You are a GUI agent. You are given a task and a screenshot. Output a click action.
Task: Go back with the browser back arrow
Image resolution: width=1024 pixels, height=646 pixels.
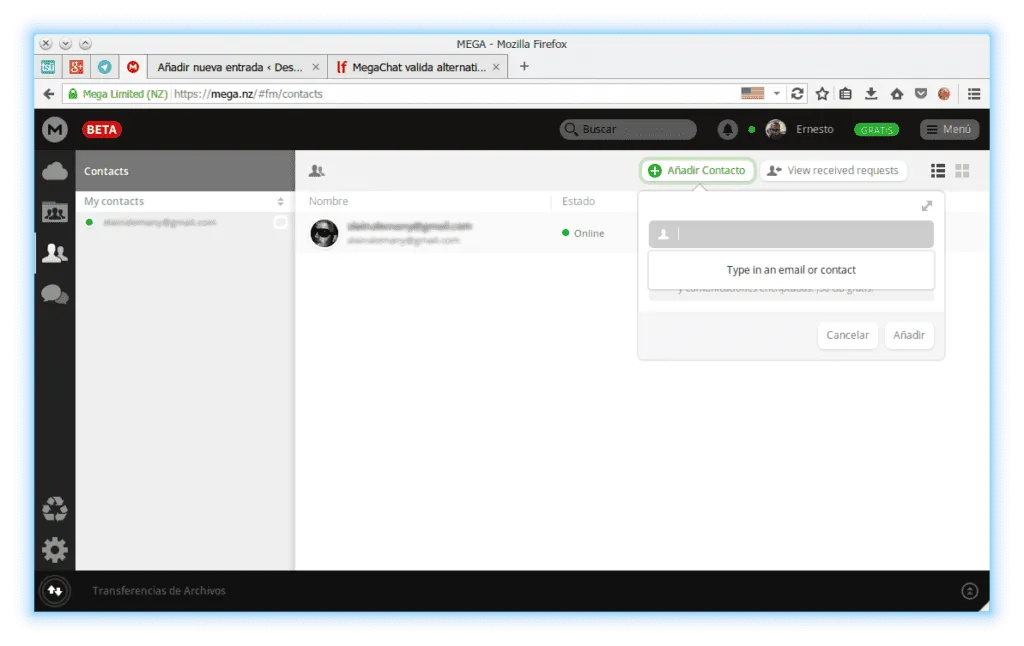(48, 94)
